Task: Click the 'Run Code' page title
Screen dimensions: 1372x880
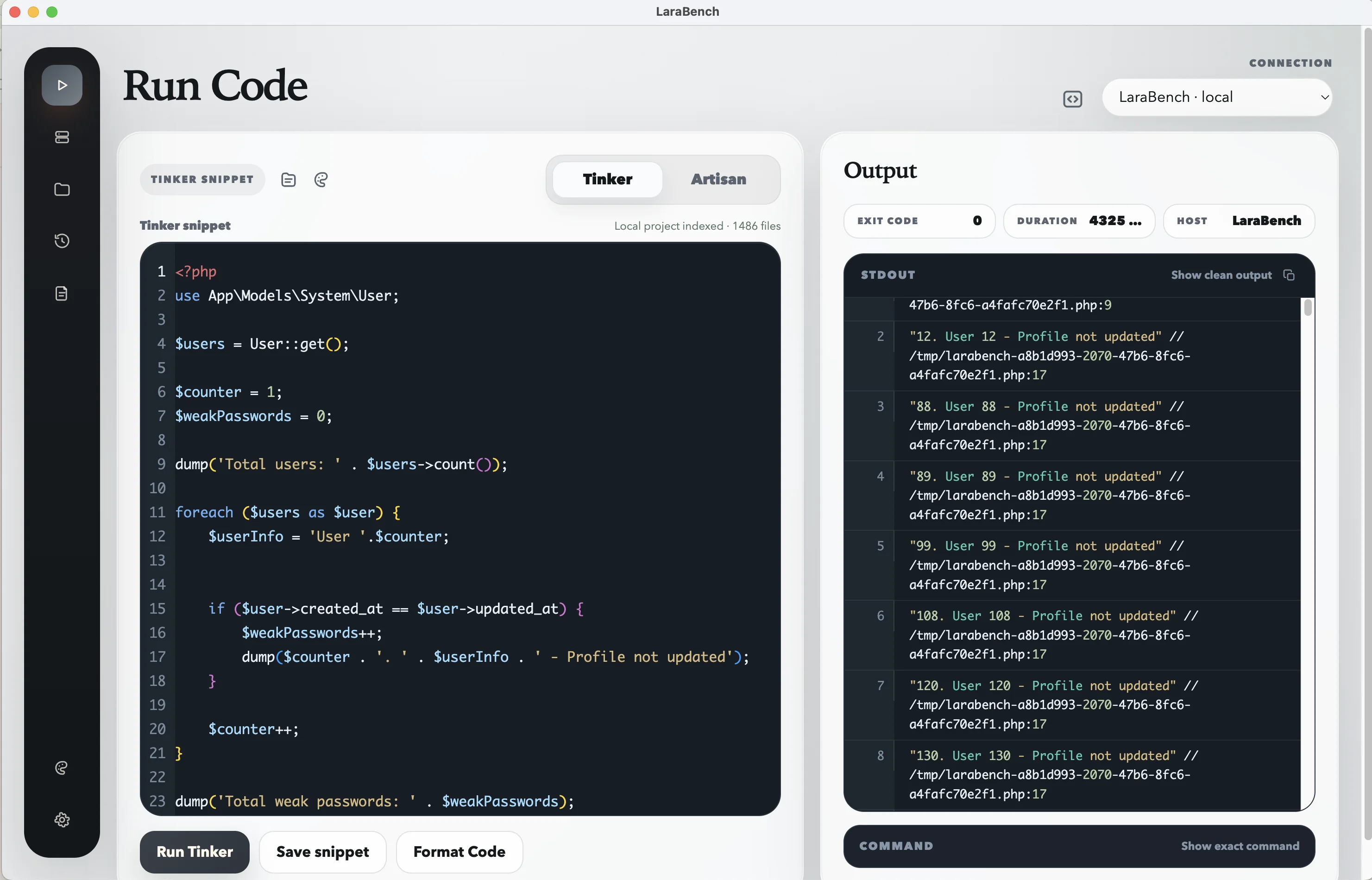Action: [x=215, y=86]
